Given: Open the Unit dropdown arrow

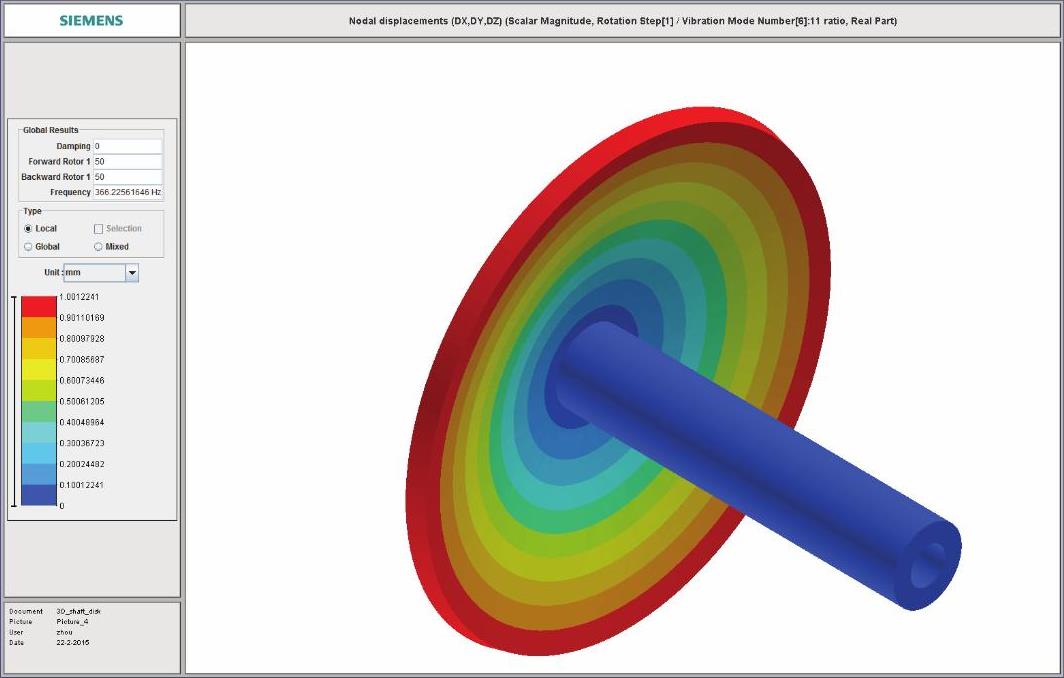Looking at the screenshot, I should pyautogui.click(x=131, y=273).
